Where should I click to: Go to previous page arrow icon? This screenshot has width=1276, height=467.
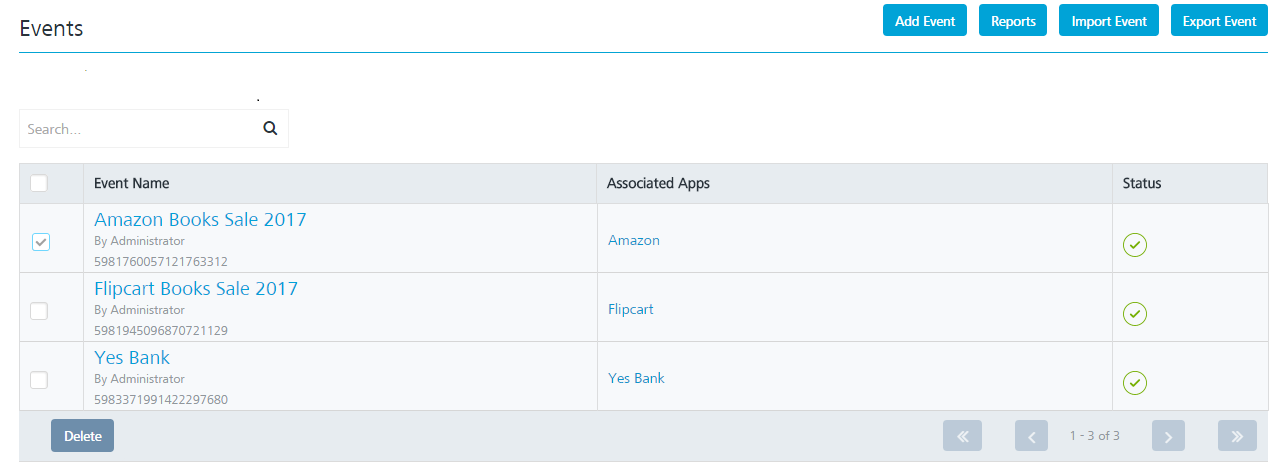click(1031, 436)
